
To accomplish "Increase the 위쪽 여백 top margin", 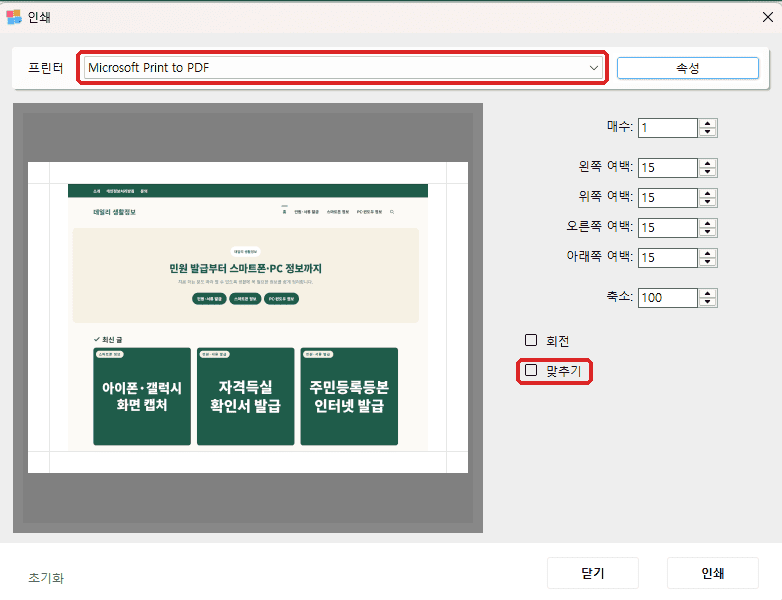I will coord(708,194).
